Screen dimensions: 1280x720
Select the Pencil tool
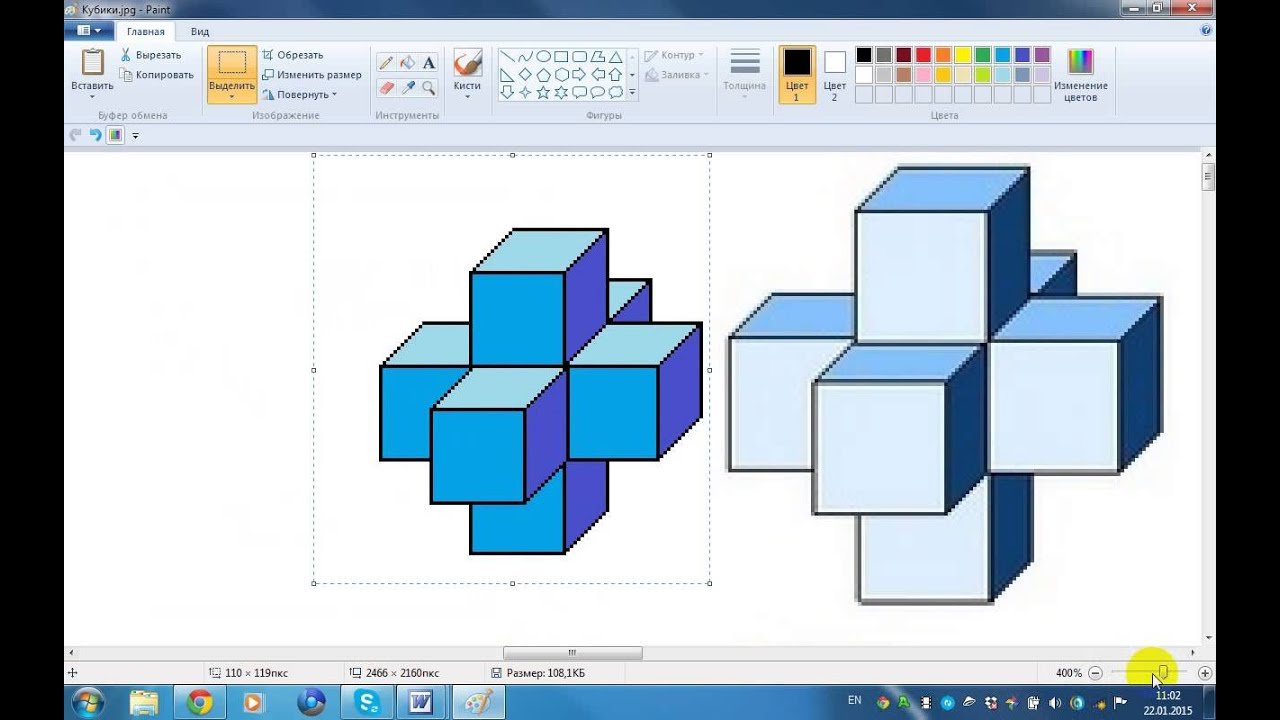[386, 63]
